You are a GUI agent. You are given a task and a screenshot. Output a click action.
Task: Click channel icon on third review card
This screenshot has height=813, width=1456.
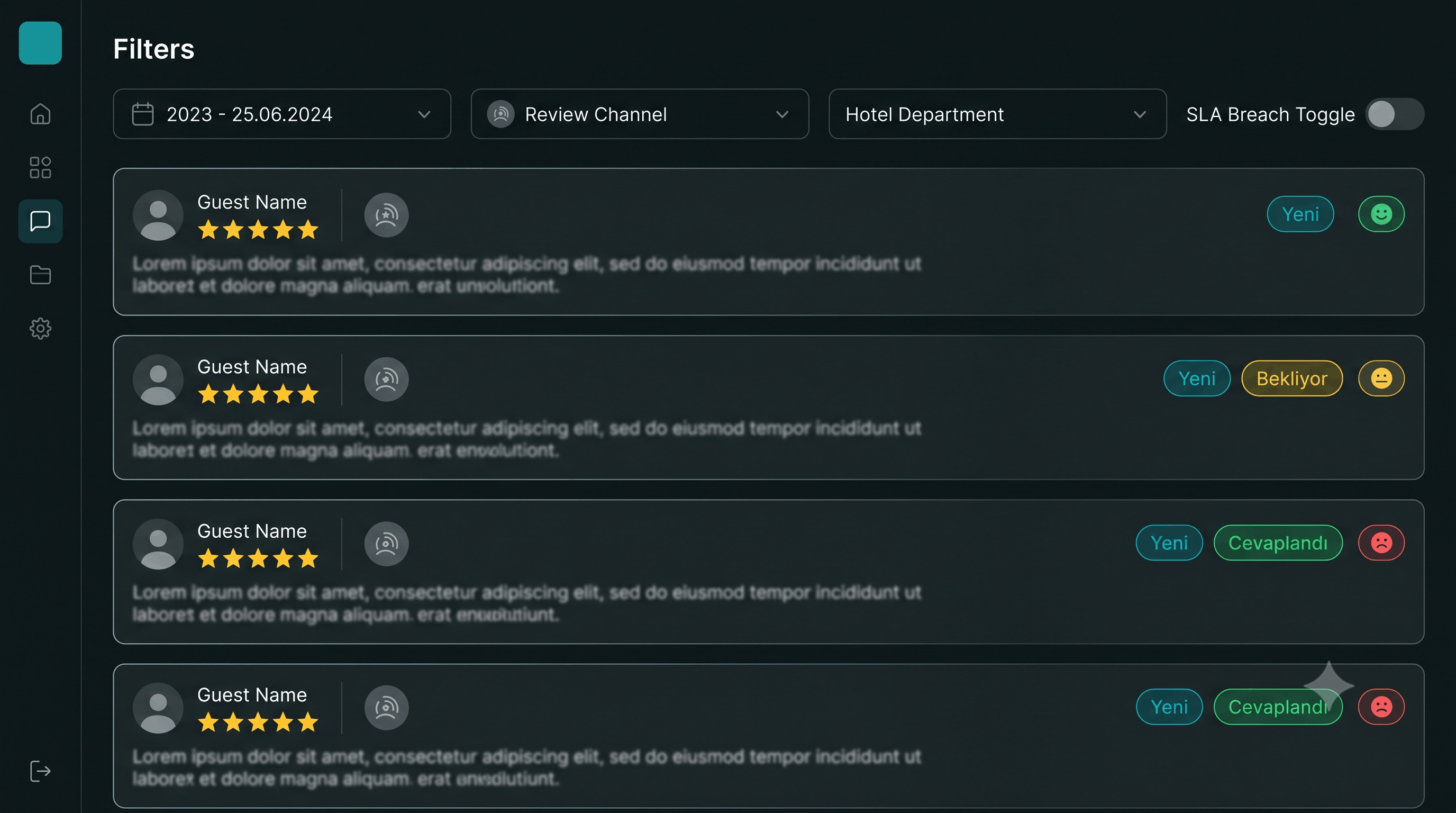387,544
